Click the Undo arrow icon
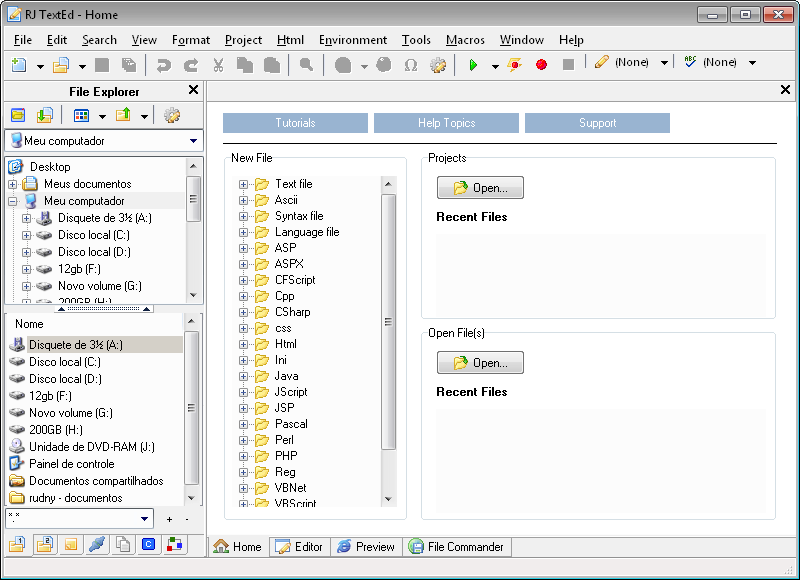800x580 pixels. pos(164,65)
